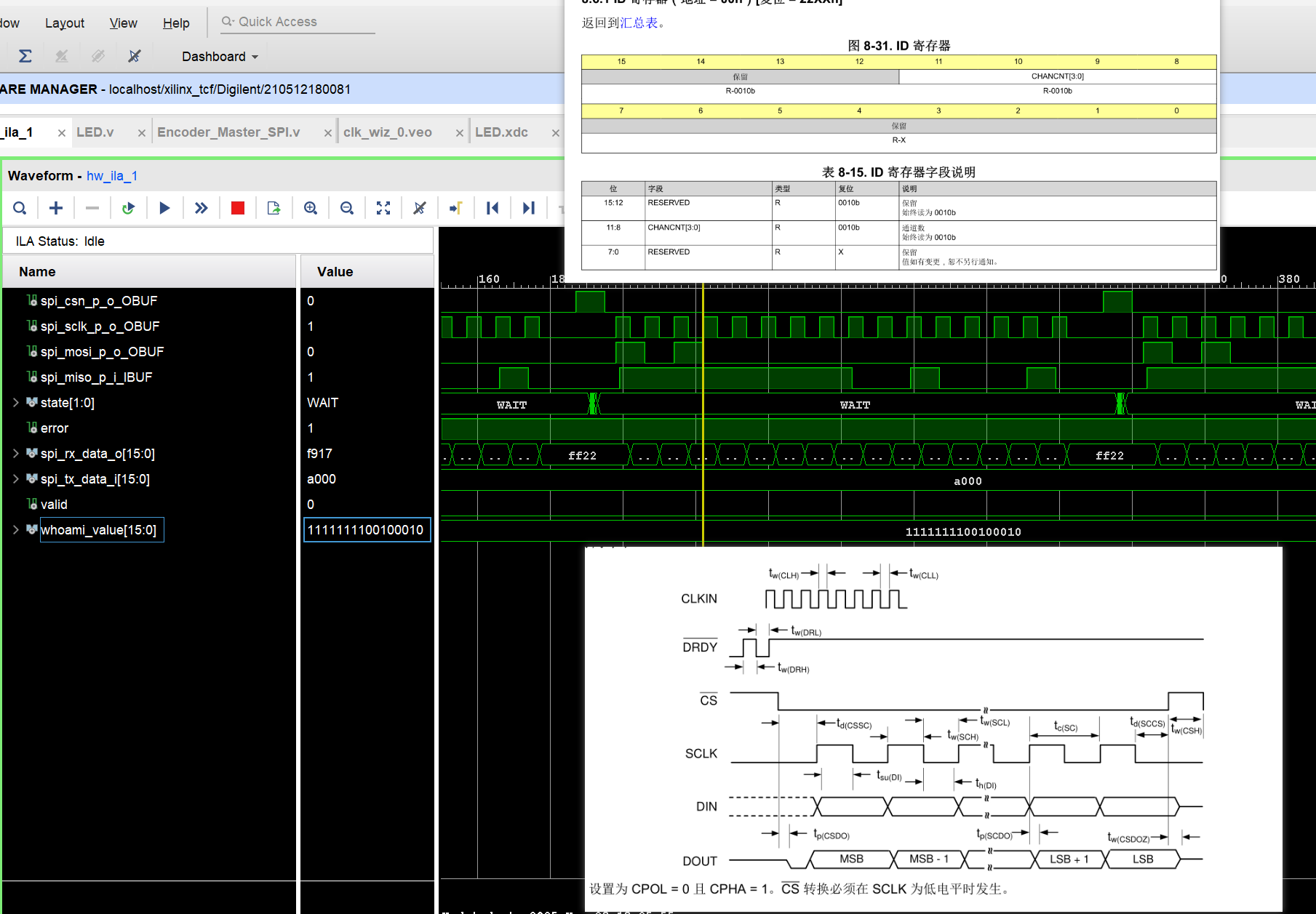Click the plus icon to add probes
1316x914 pixels.
point(56,209)
